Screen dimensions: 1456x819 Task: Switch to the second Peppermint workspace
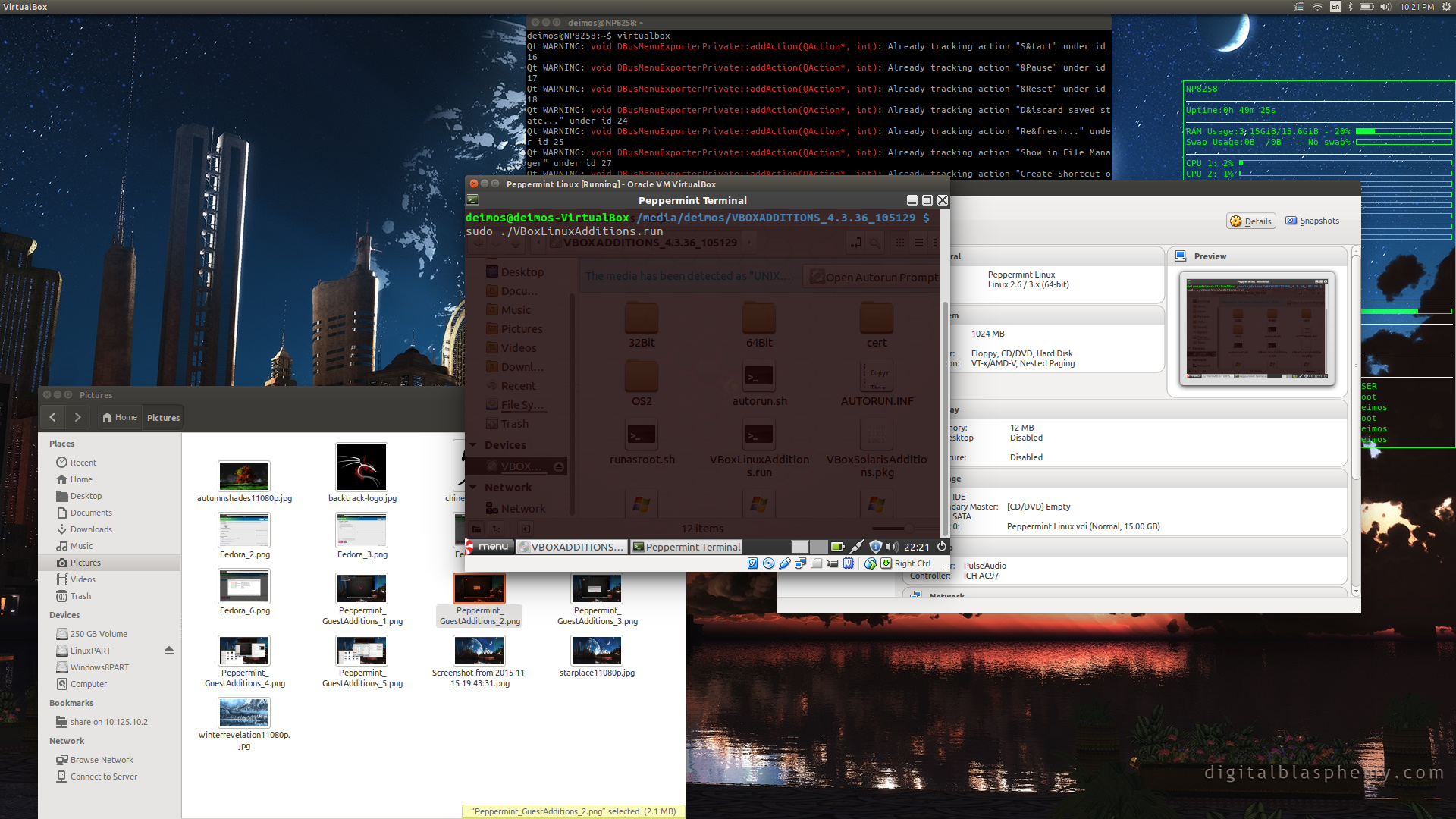tap(818, 547)
